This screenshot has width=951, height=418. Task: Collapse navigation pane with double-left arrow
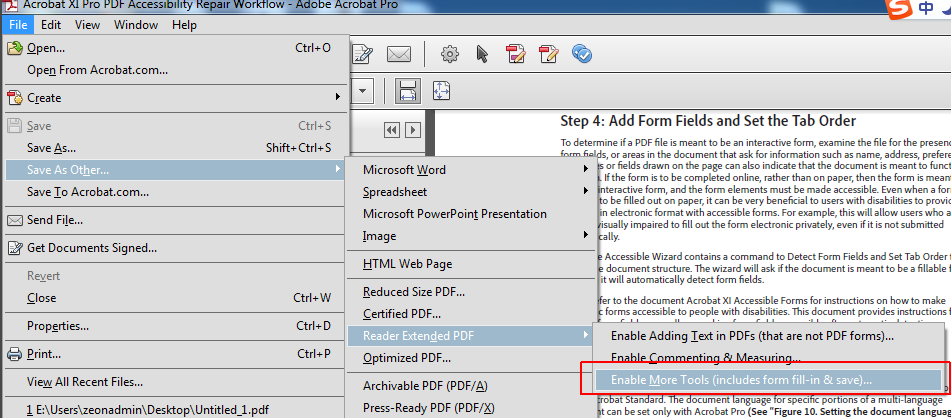click(x=392, y=130)
